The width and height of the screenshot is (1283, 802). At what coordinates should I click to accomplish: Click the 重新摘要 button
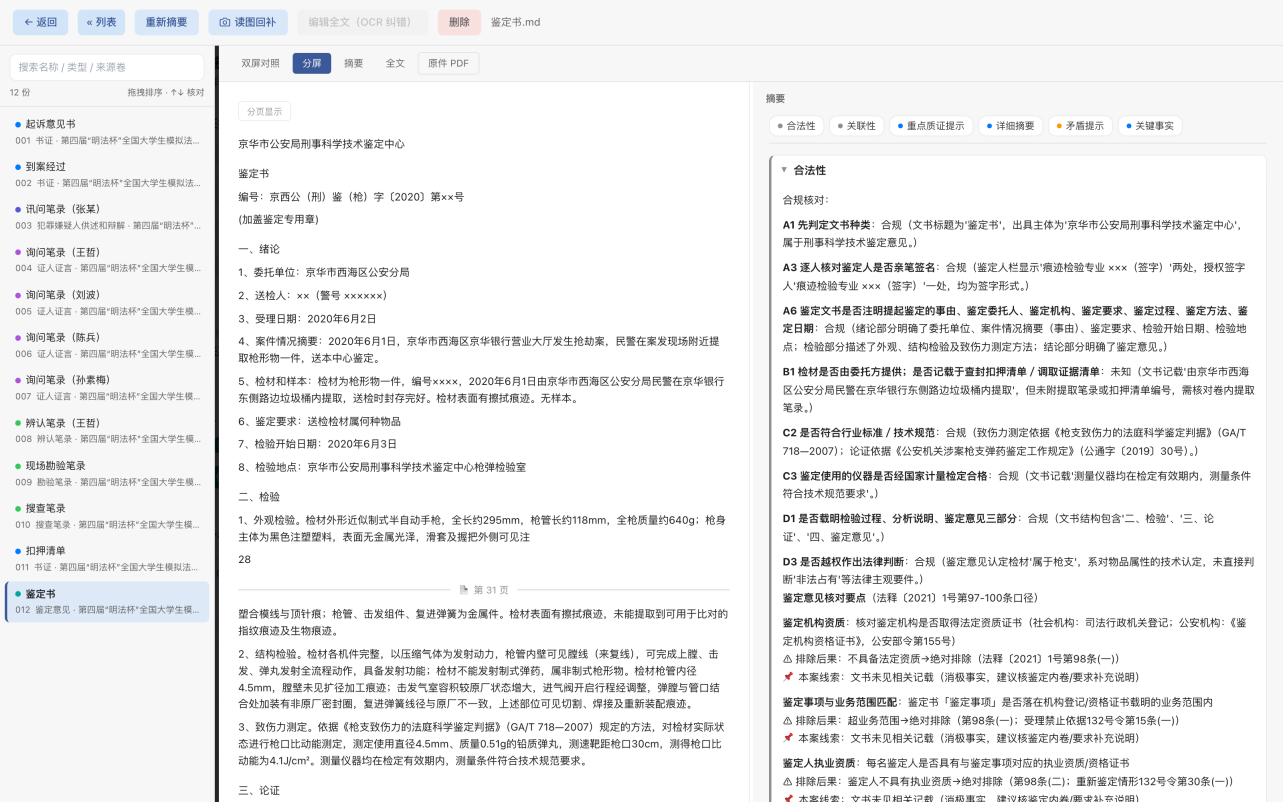tap(166, 22)
